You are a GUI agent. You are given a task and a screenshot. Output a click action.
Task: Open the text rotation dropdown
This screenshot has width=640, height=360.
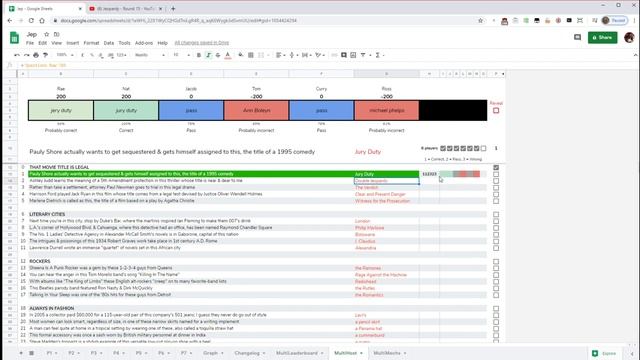pyautogui.click(x=319, y=55)
